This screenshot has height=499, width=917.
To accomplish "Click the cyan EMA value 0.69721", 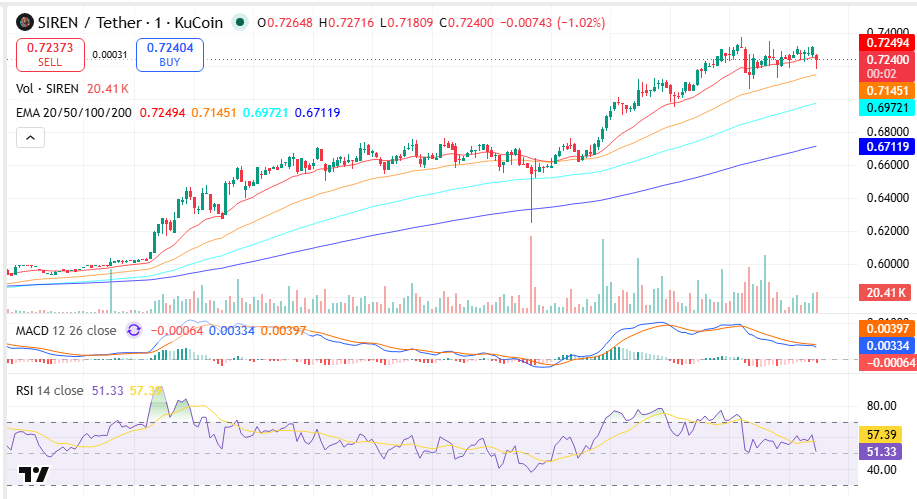I will (x=266, y=113).
